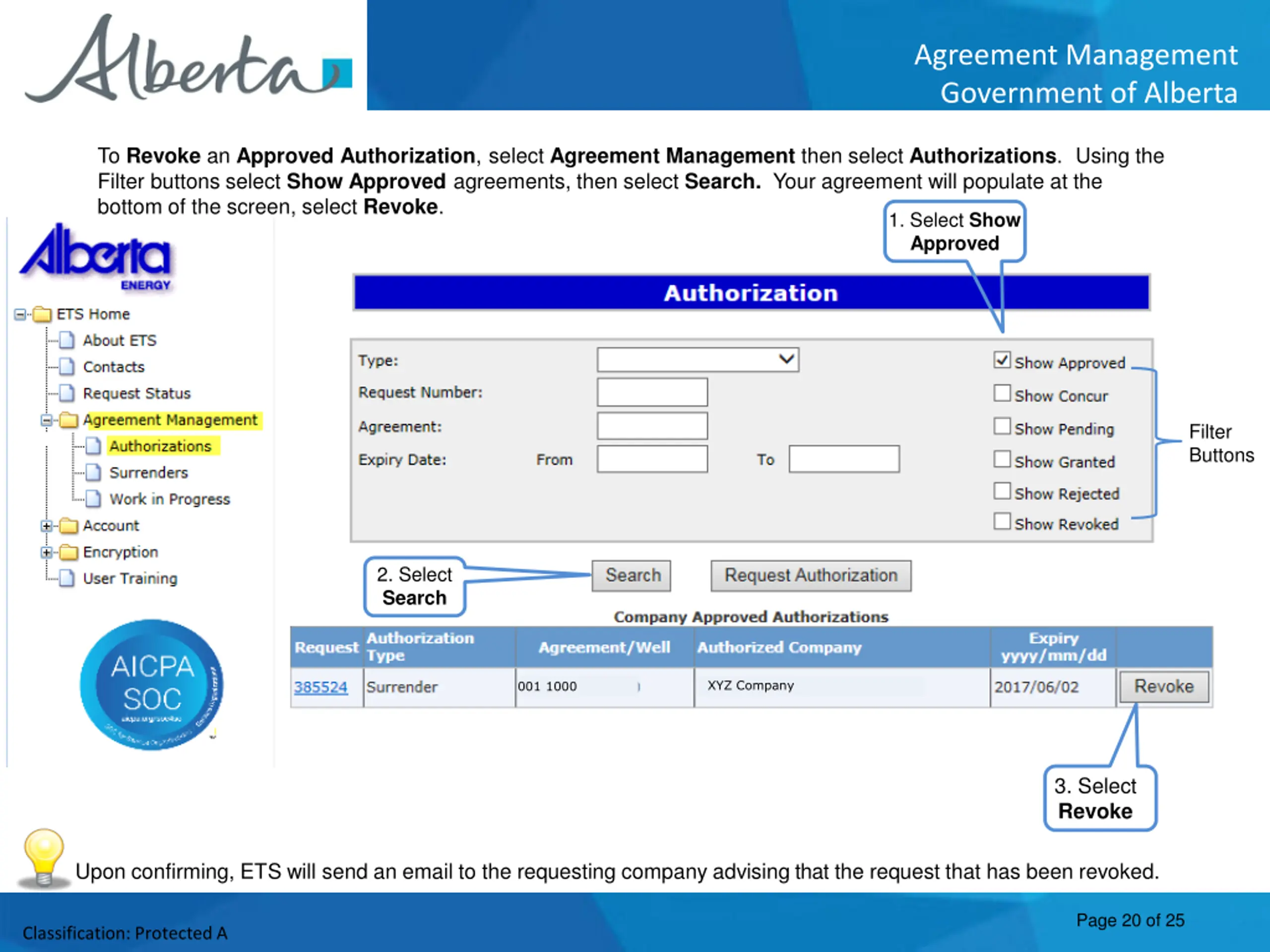Screen dimensions: 1270x952
Task: Open the Type dropdown
Action: pyautogui.click(x=698, y=360)
